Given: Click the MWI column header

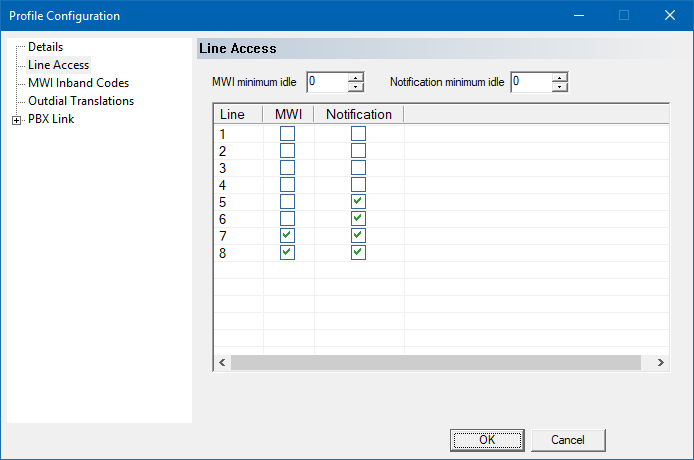Looking at the screenshot, I should pos(288,115).
